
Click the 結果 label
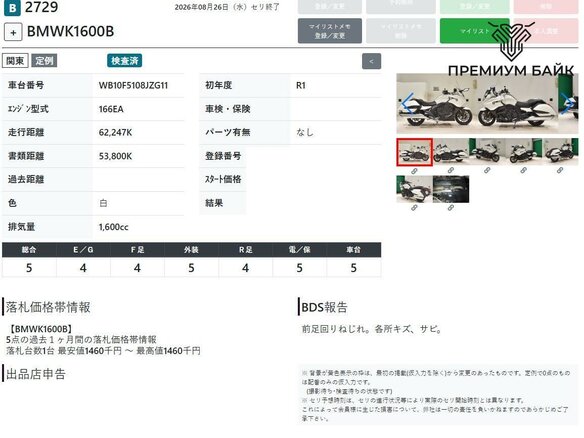[214, 203]
